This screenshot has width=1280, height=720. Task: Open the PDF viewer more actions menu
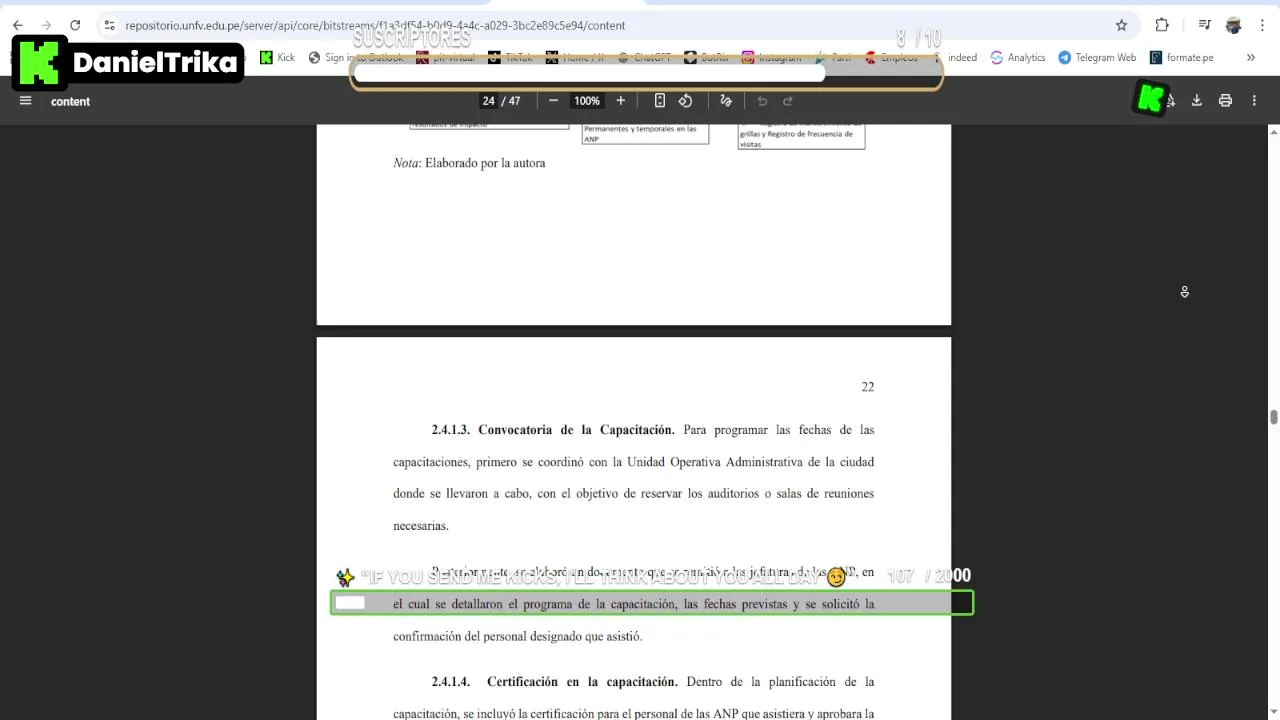coord(1254,101)
